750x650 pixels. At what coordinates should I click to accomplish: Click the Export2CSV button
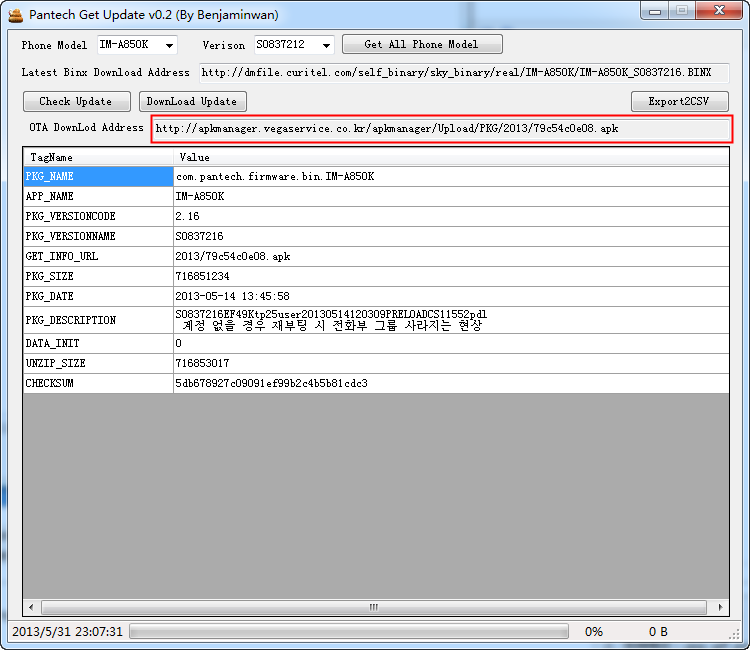679,101
